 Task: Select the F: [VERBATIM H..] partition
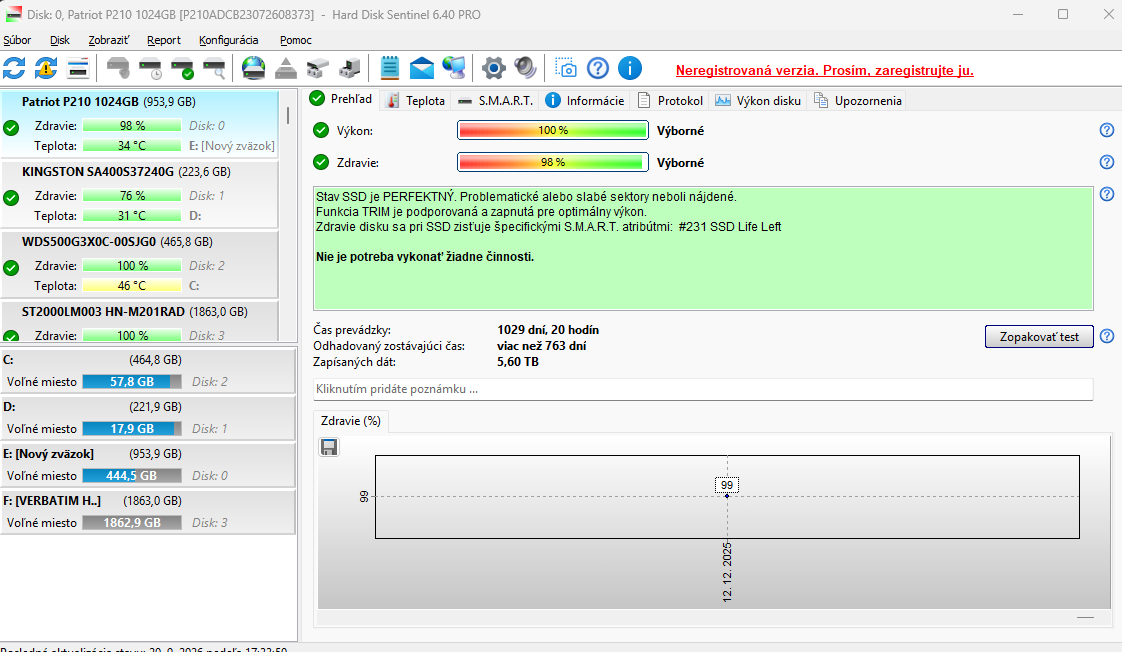click(147, 512)
